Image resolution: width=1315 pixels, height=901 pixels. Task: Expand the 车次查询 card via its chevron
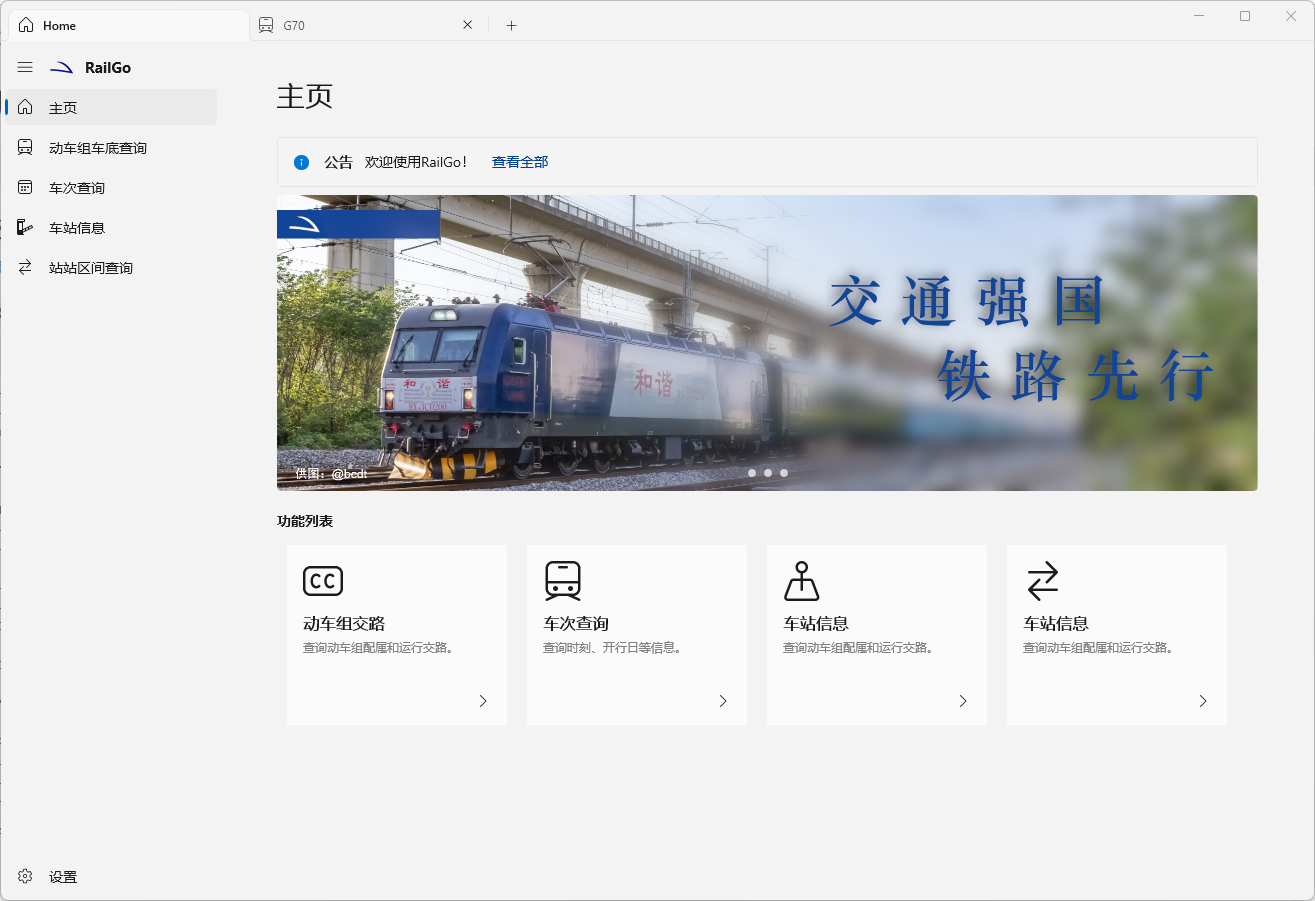click(722, 701)
